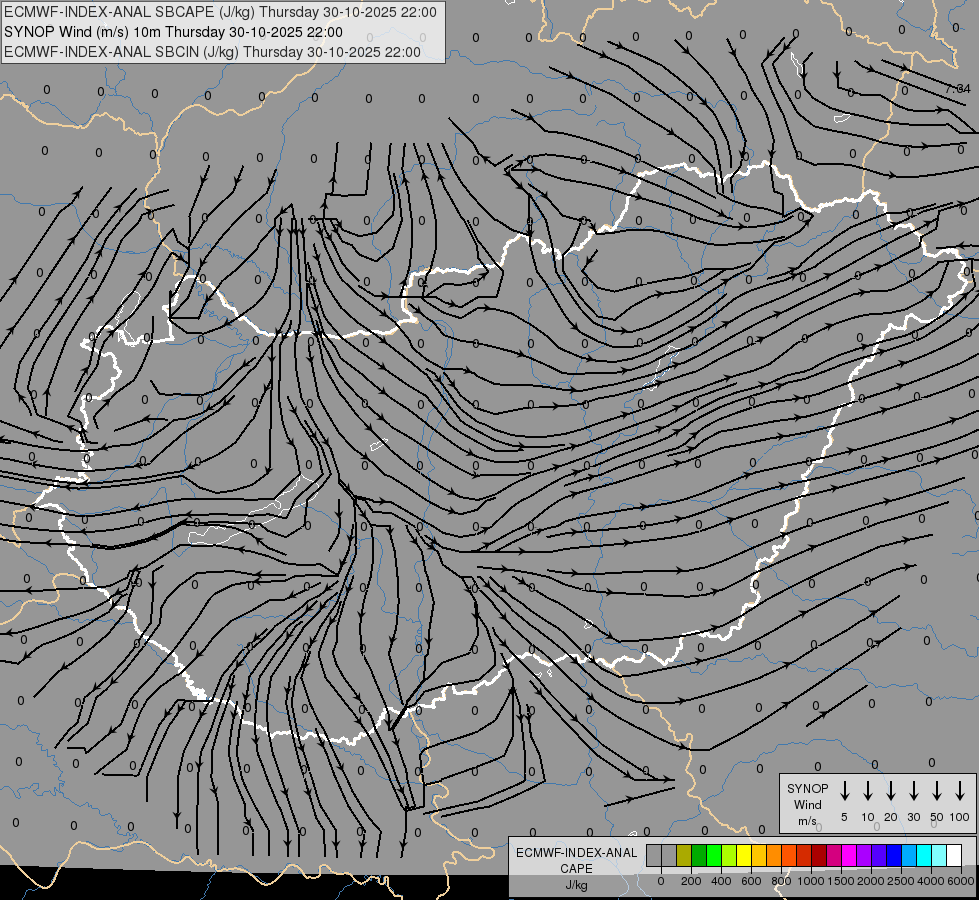Screen dimensions: 979x900
Task: Choose the bright magenta CAPE swatch
Action: [849, 855]
